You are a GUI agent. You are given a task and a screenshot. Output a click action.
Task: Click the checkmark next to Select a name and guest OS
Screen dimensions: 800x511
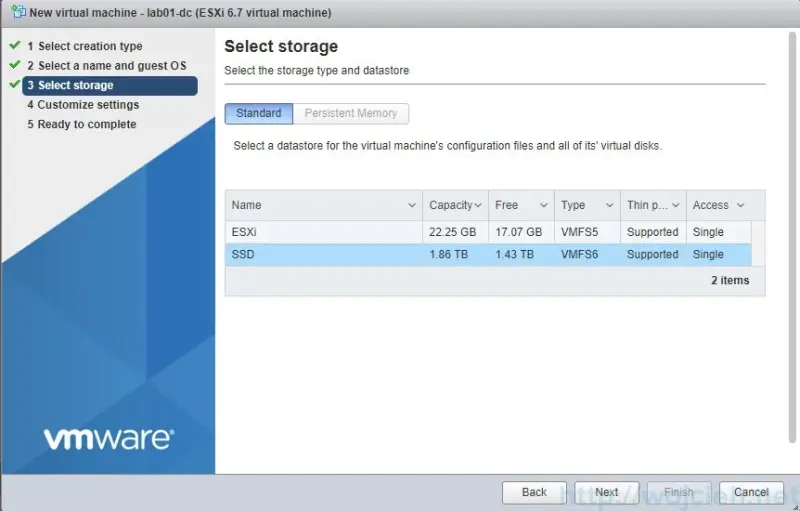[14, 66]
